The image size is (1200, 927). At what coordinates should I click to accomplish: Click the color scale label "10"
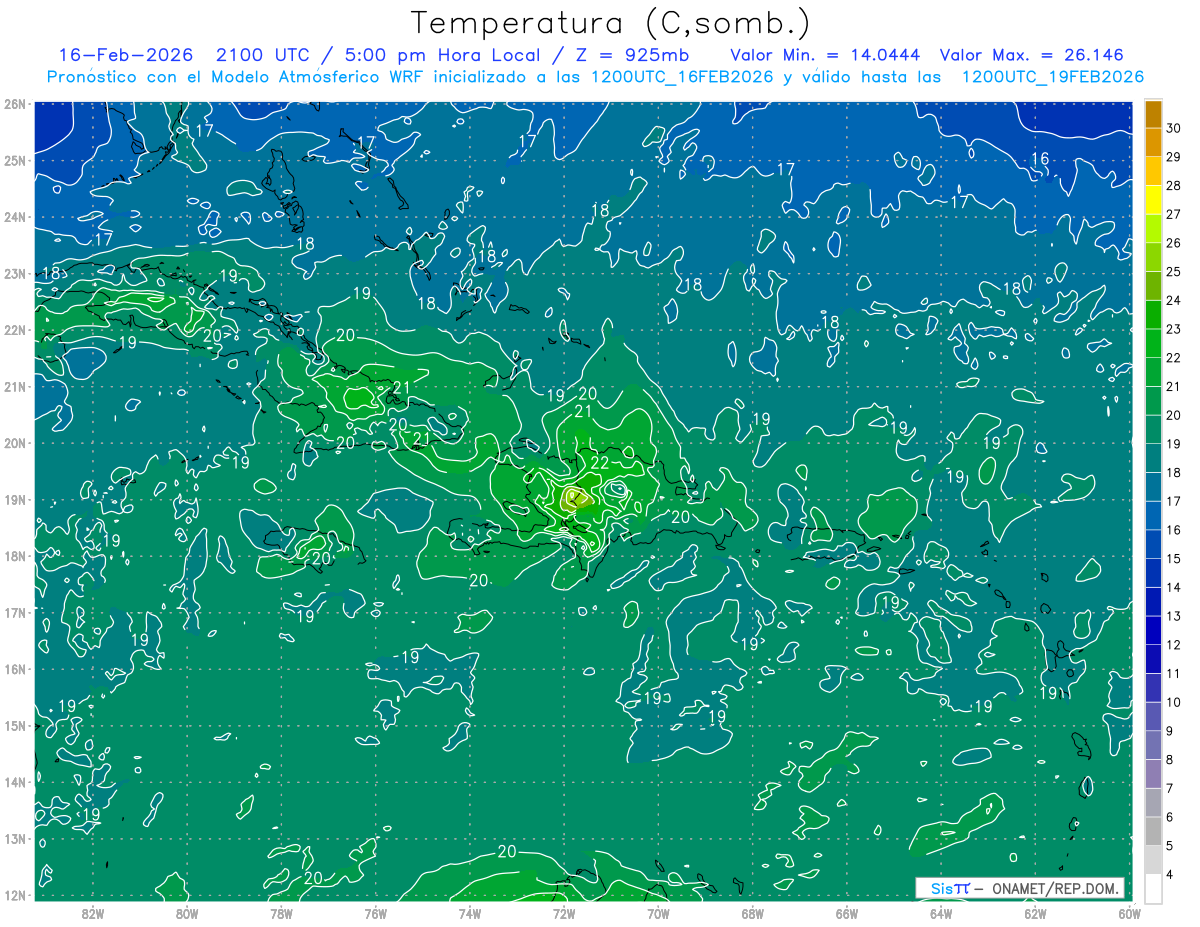1174,702
